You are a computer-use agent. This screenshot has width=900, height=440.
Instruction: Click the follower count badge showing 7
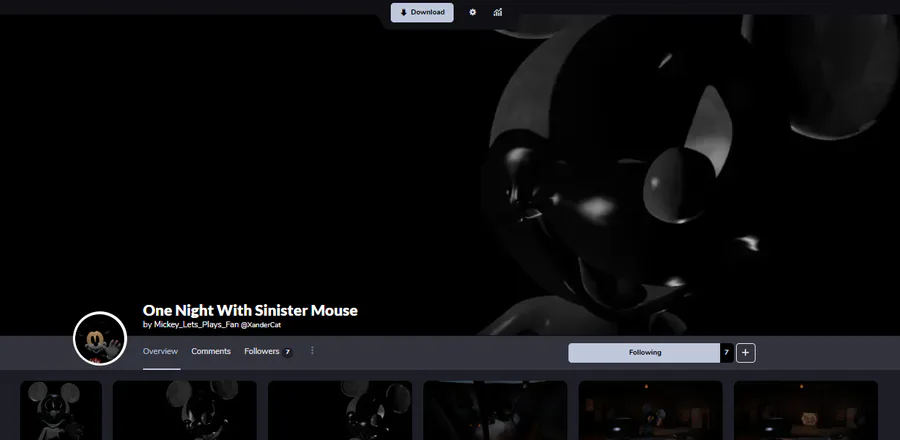coord(726,353)
